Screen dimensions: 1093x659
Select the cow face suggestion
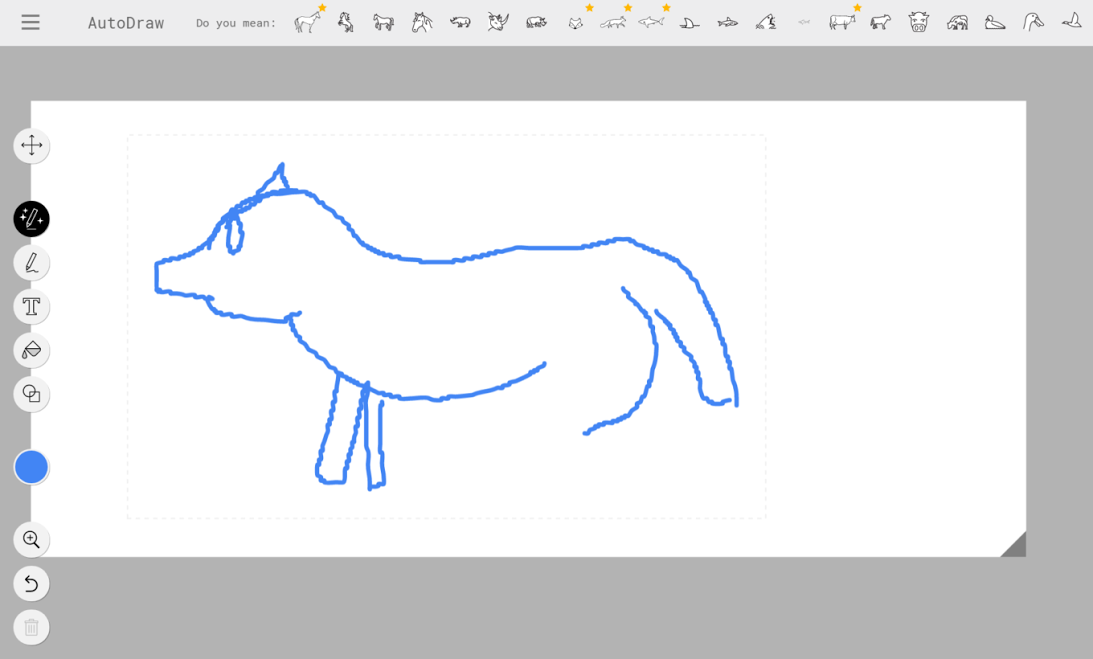pyautogui.click(x=918, y=22)
